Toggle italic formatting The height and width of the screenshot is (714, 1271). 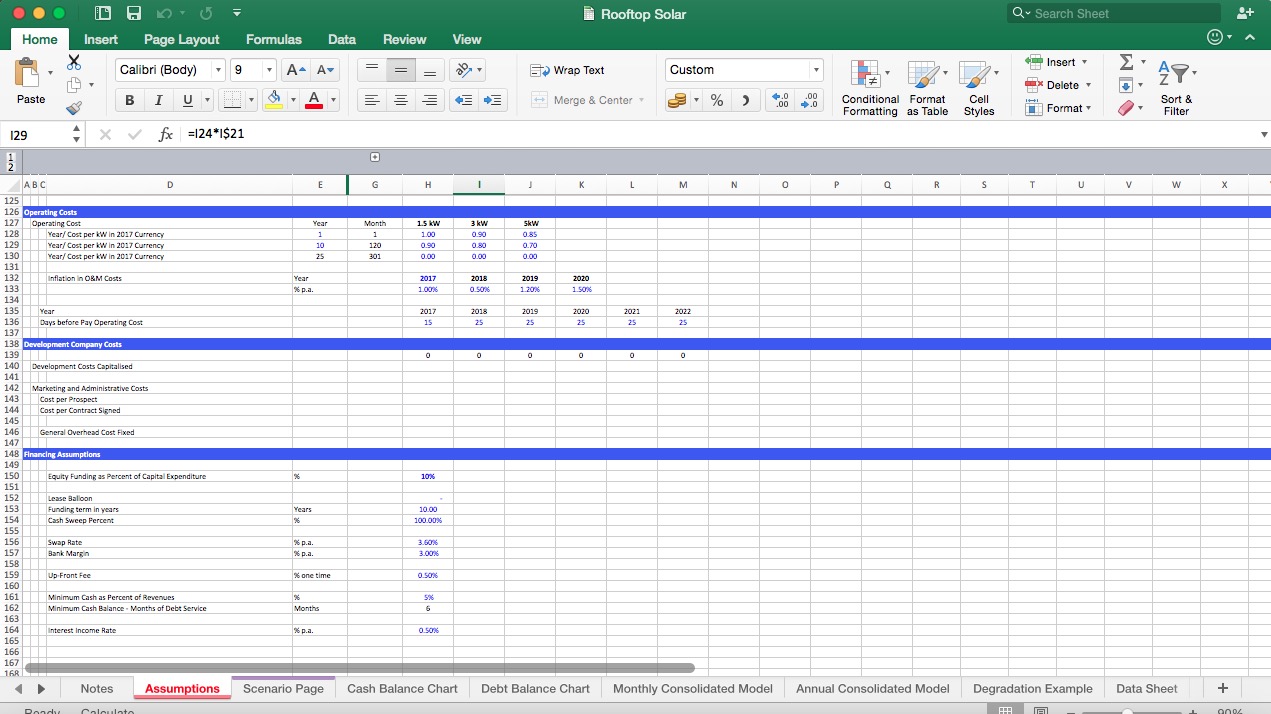(158, 101)
